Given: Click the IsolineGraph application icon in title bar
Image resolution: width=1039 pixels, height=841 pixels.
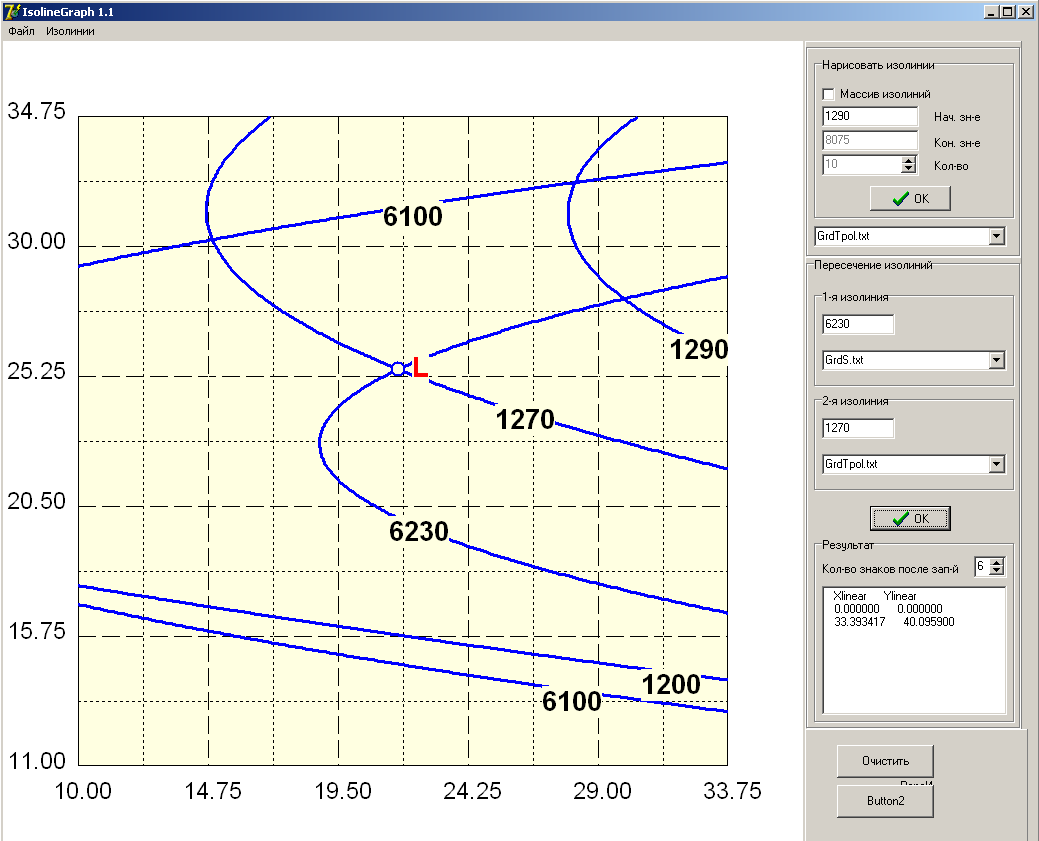Looking at the screenshot, I should coord(12,12).
